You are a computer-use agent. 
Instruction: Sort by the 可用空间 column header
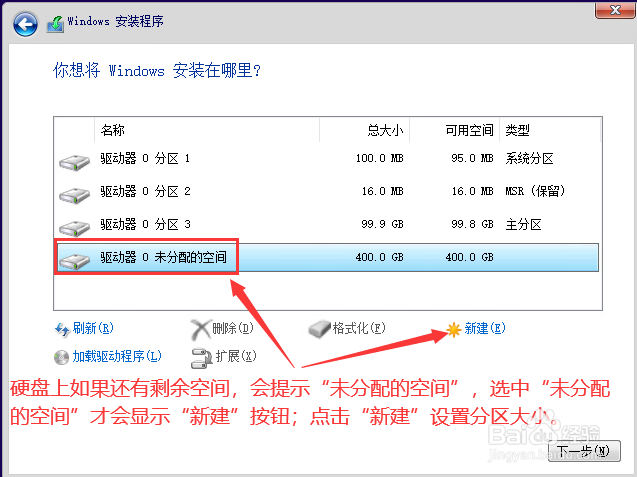[454, 130]
